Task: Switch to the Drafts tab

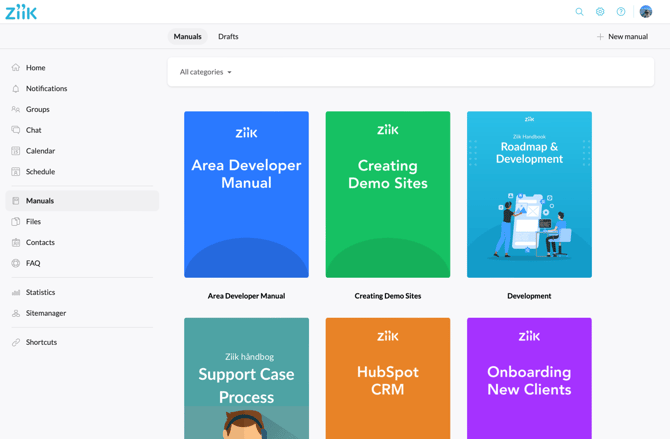Action: [x=228, y=36]
